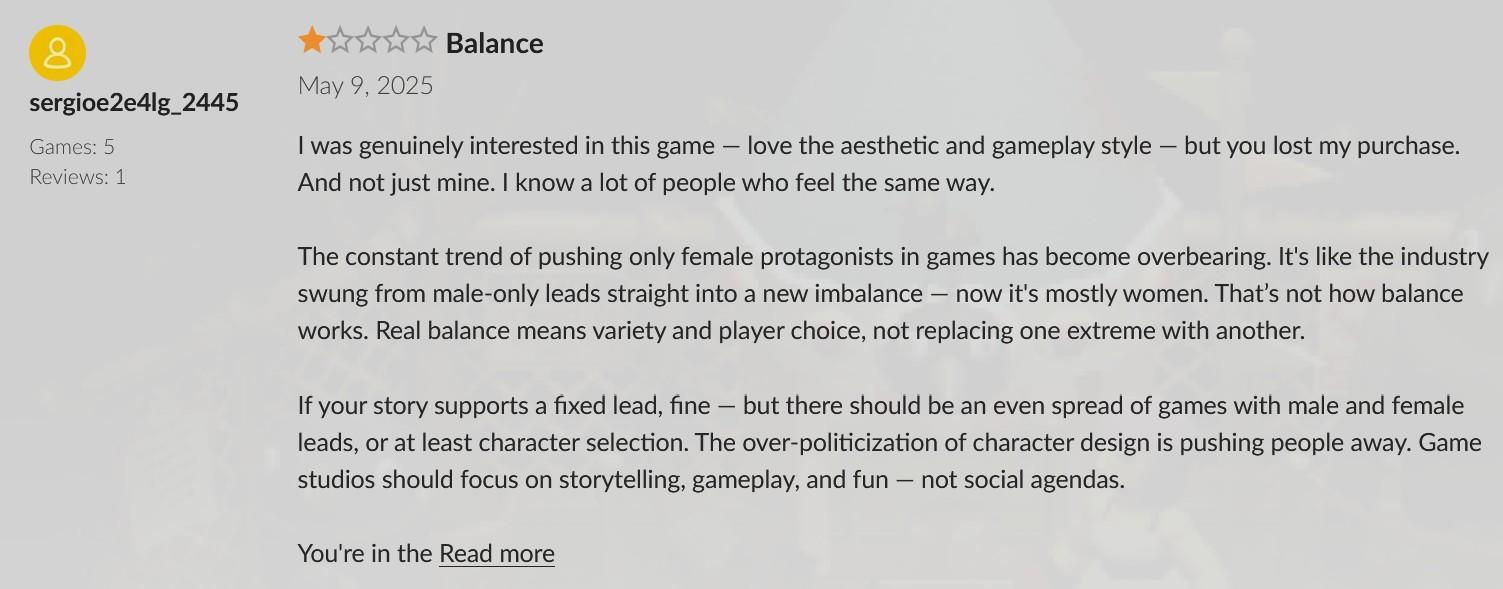Image resolution: width=1503 pixels, height=589 pixels.
Task: Click the review date May 9, 2025
Action: tap(366, 85)
